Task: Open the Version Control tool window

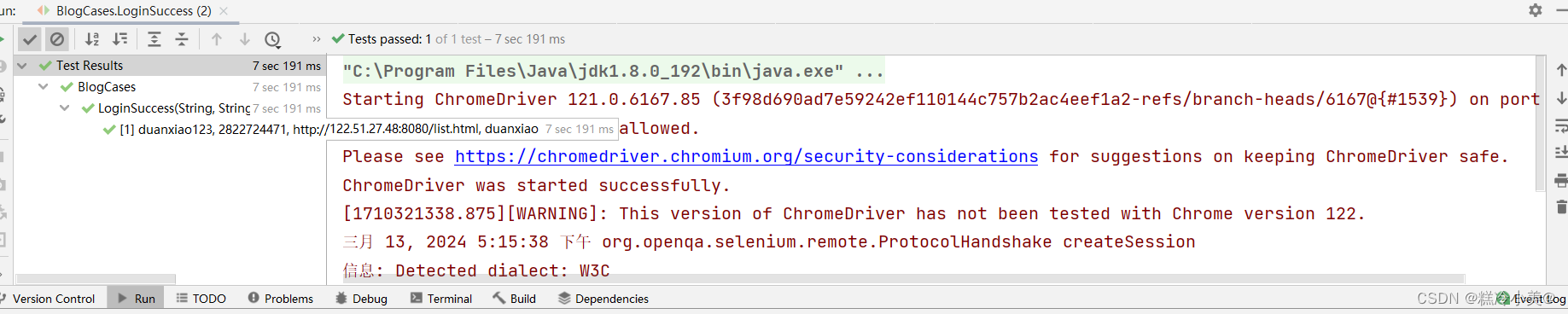Action: coord(48,299)
